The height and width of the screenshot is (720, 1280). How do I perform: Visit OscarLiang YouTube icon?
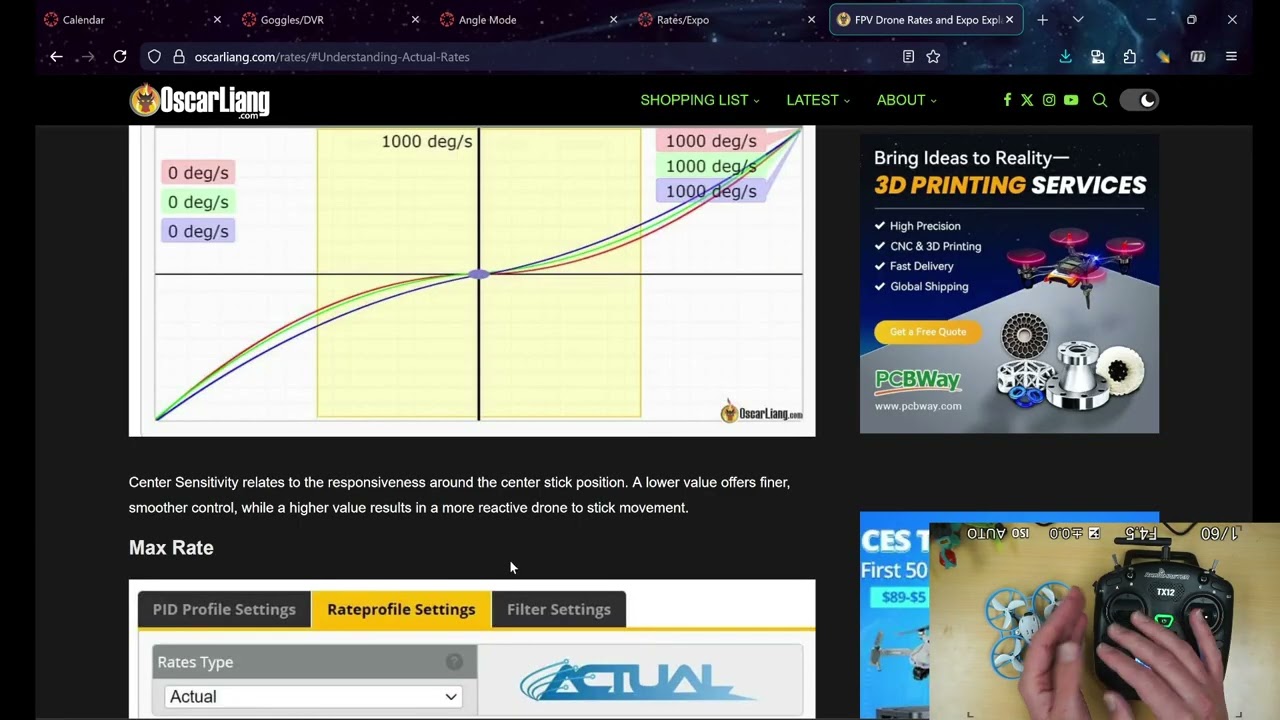point(1071,100)
